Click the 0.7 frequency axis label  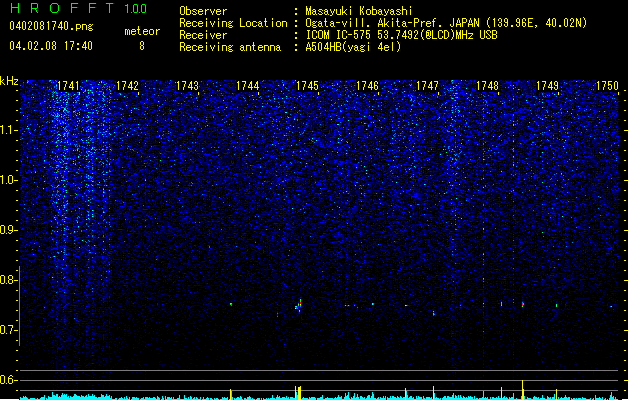point(8,330)
